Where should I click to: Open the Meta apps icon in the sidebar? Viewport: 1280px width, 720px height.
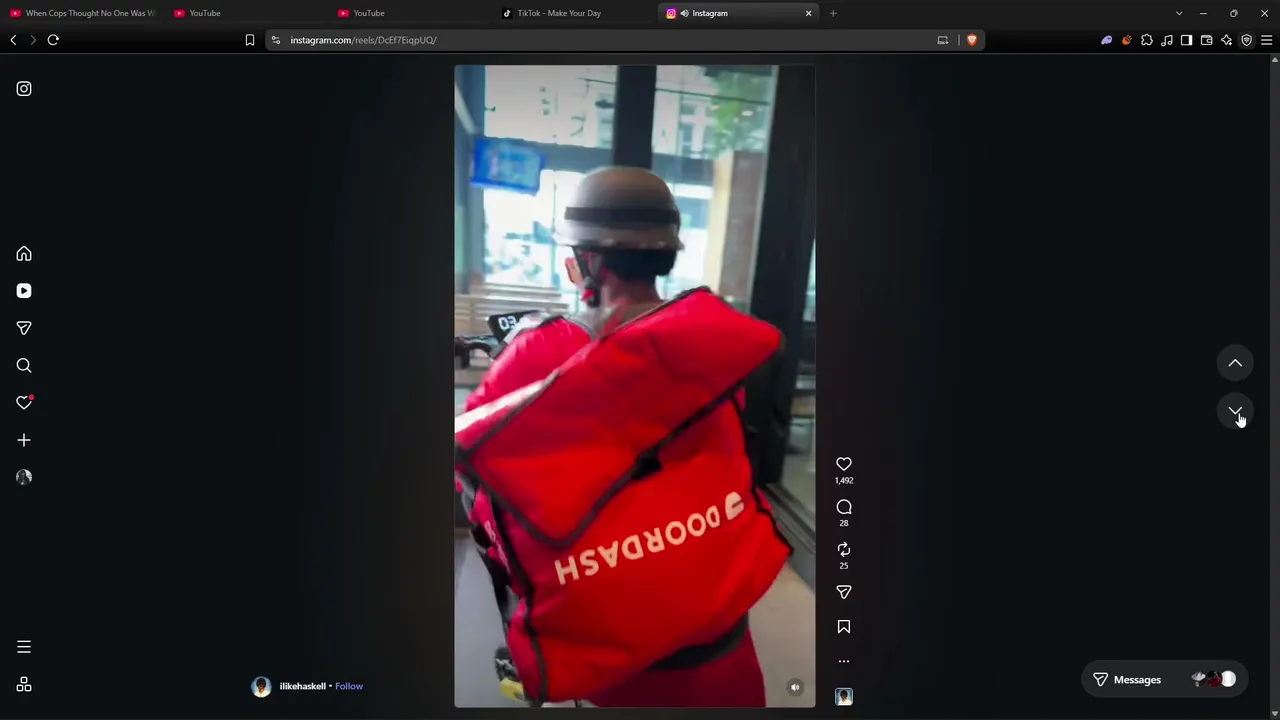(x=24, y=685)
